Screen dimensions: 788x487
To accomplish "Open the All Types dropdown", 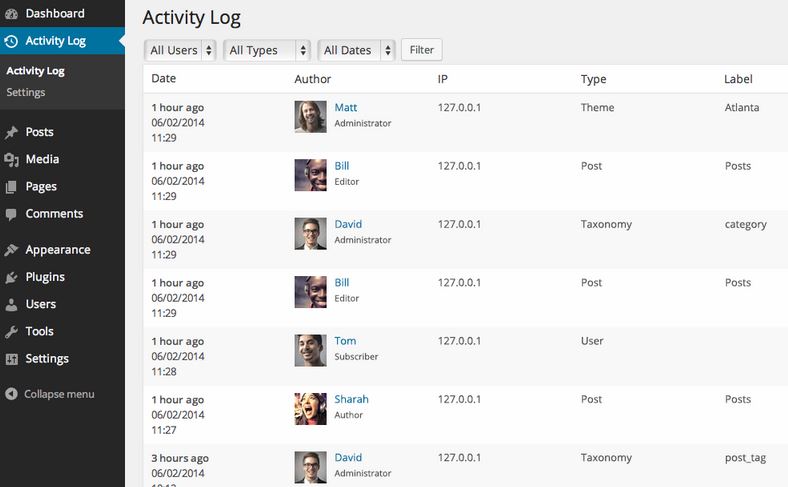I will pyautogui.click(x=267, y=50).
